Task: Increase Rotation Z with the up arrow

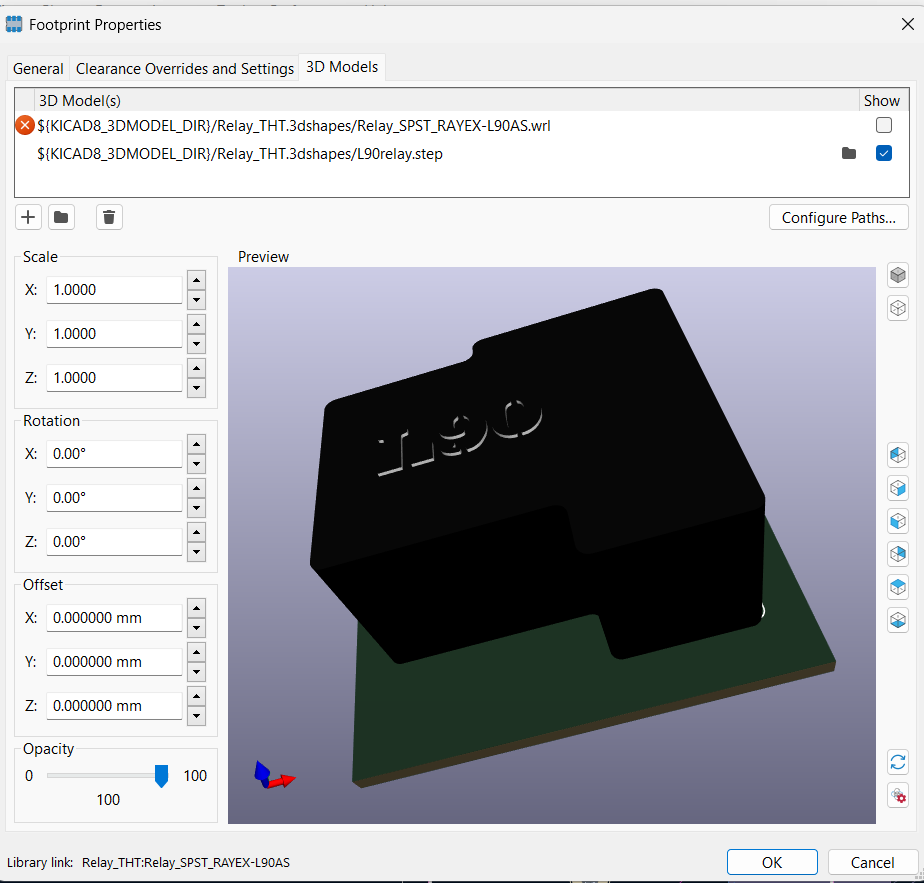Action: [196, 532]
